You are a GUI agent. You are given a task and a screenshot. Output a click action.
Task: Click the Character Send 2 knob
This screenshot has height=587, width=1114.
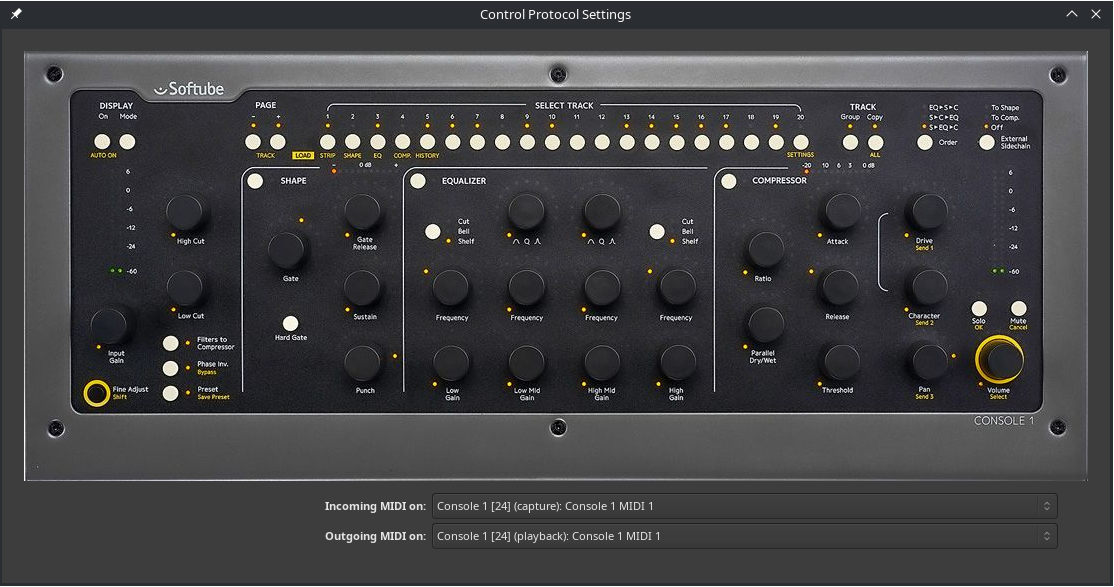point(928,287)
